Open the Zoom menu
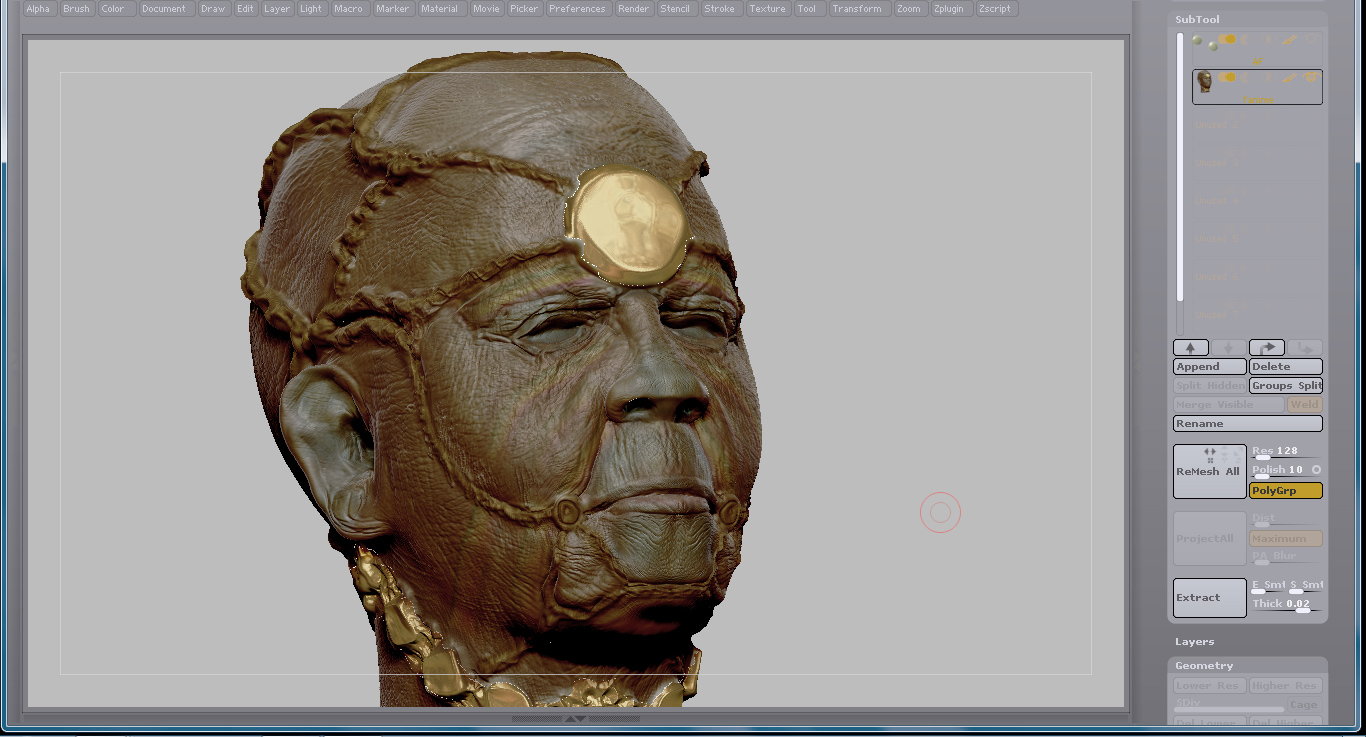Image resolution: width=1366 pixels, height=737 pixels. pyautogui.click(x=909, y=9)
